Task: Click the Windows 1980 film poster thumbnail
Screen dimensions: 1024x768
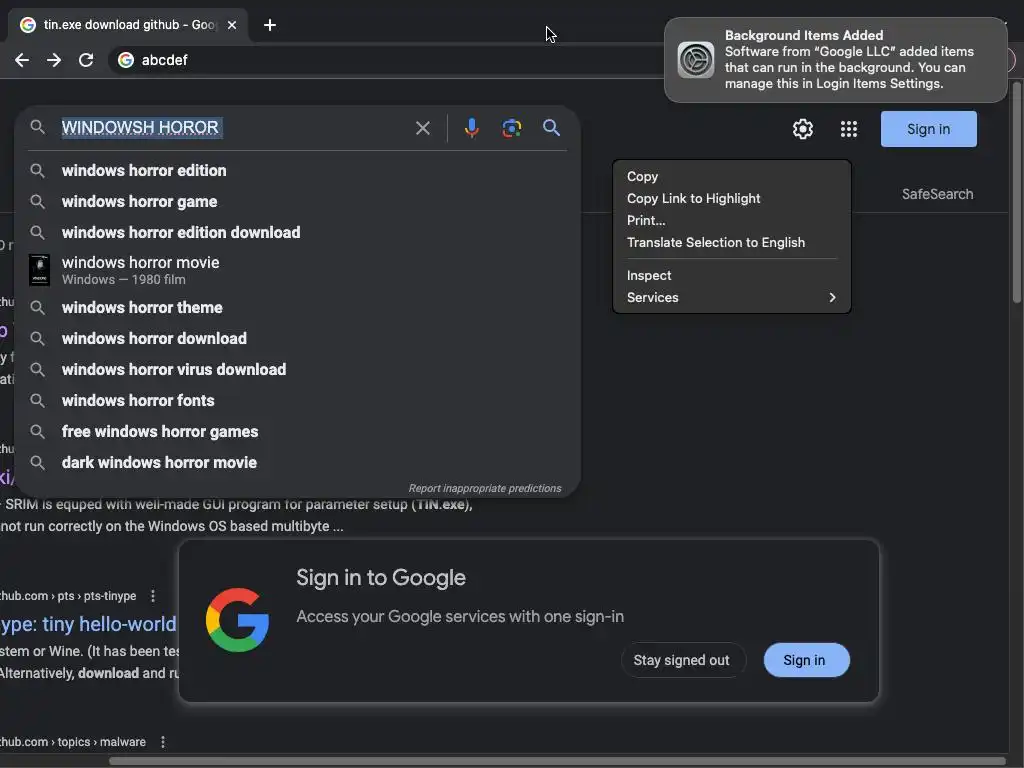Action: click(39, 270)
